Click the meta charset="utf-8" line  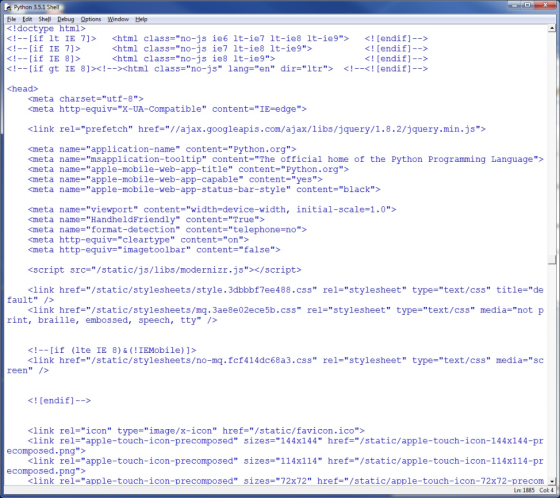(86, 99)
